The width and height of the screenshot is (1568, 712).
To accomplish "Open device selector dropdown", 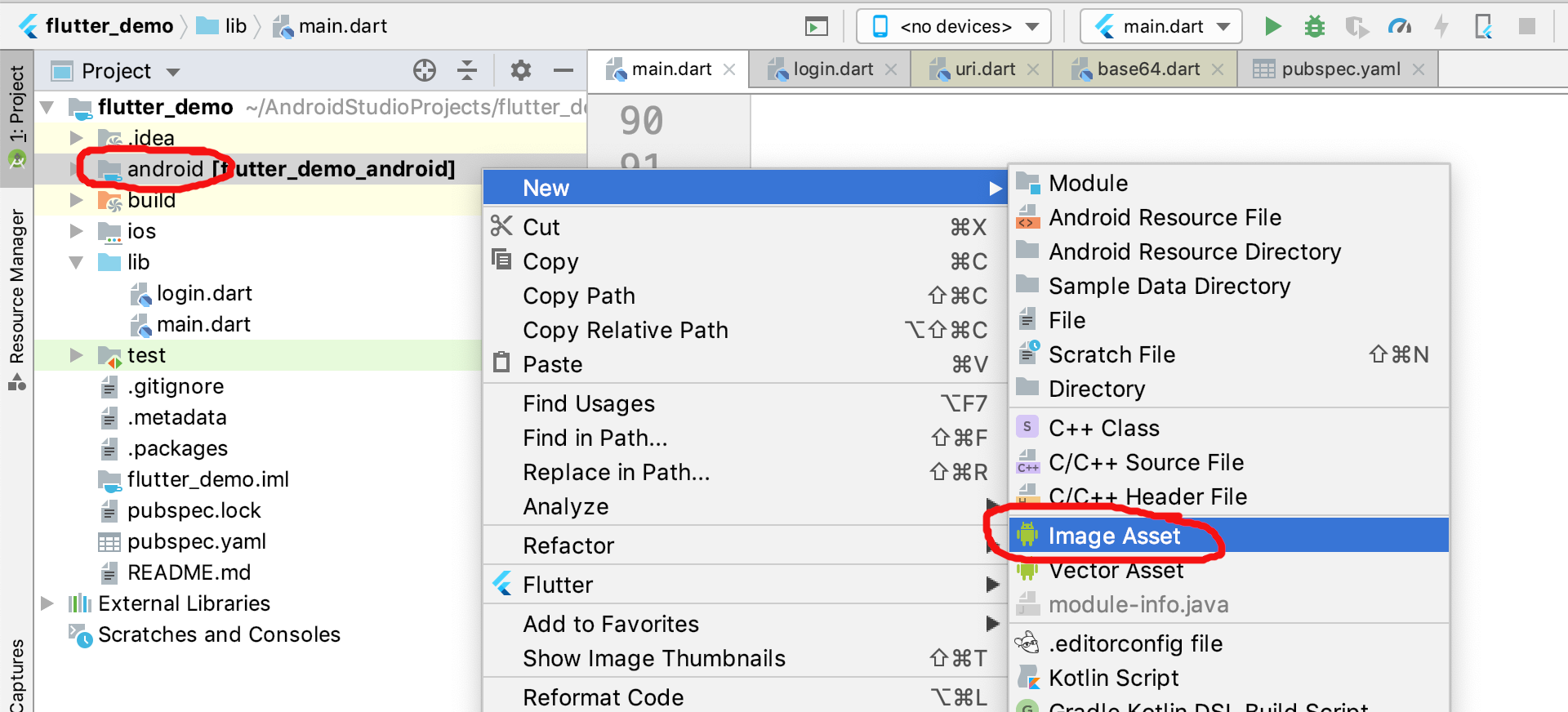I will pyautogui.click(x=954, y=26).
